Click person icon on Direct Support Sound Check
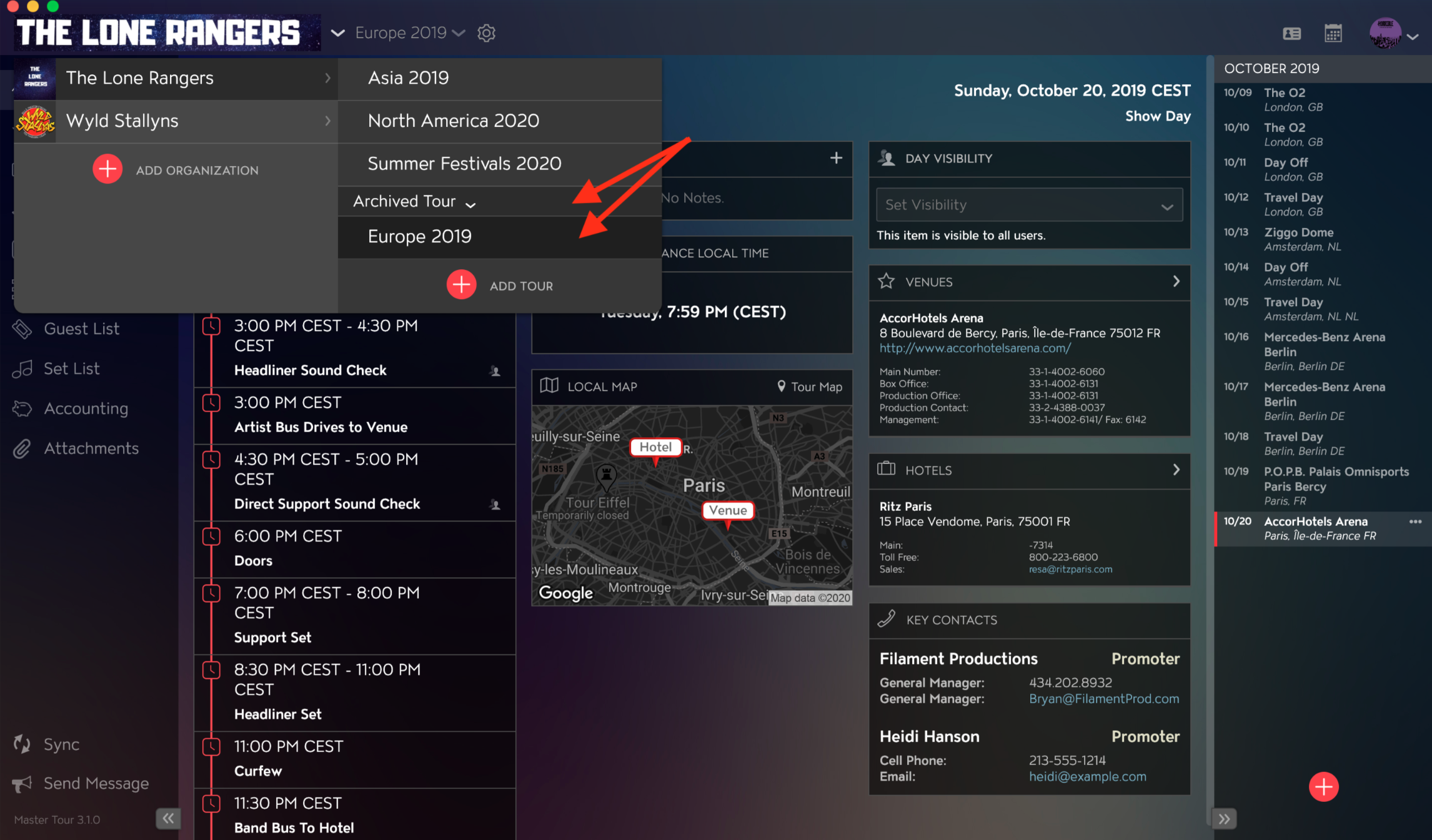The width and height of the screenshot is (1432, 840). click(495, 505)
